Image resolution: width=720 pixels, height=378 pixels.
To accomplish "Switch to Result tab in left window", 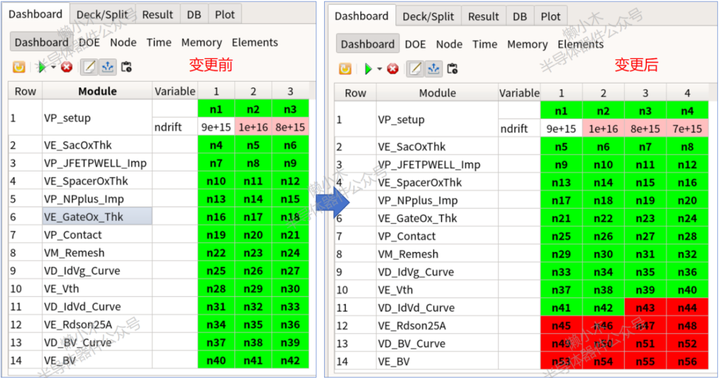I will click(x=158, y=15).
